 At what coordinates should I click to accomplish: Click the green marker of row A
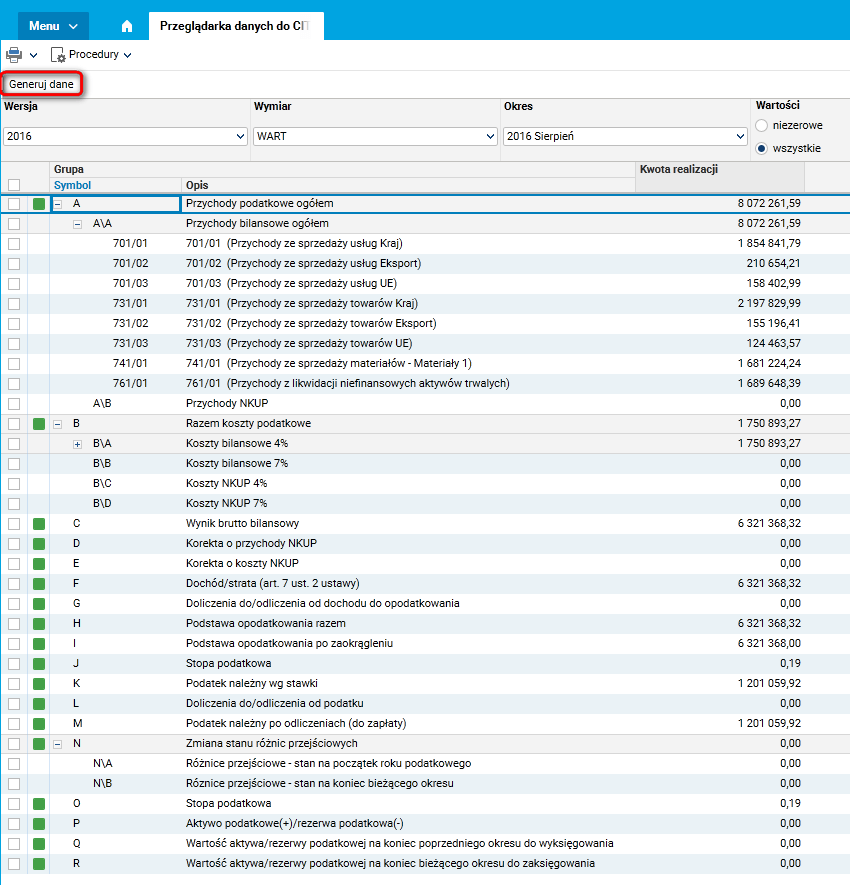tap(39, 204)
